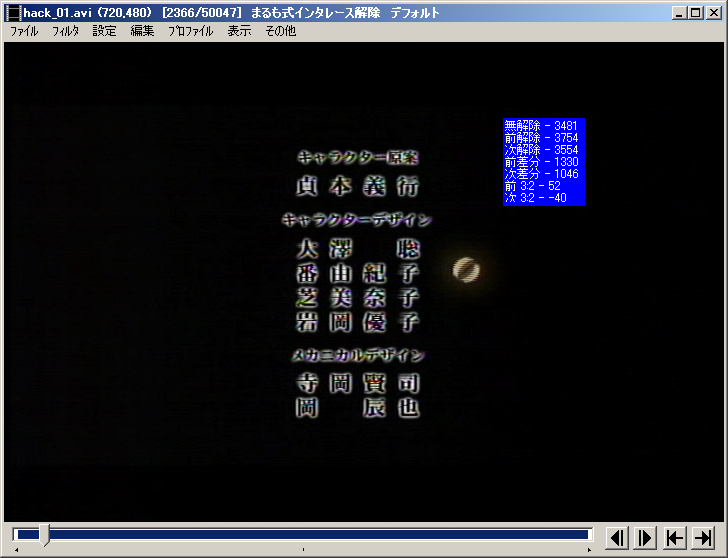
Task: Step back one frame with previous-frame button
Action: click(x=617, y=537)
